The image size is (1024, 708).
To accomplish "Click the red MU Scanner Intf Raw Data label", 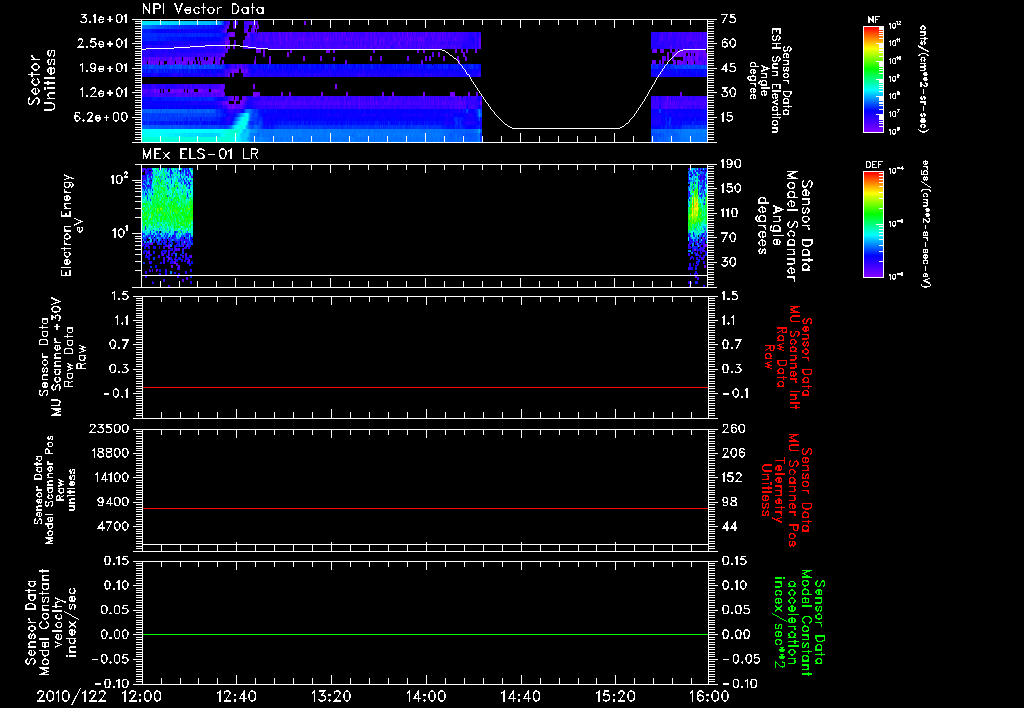I will coord(787,357).
